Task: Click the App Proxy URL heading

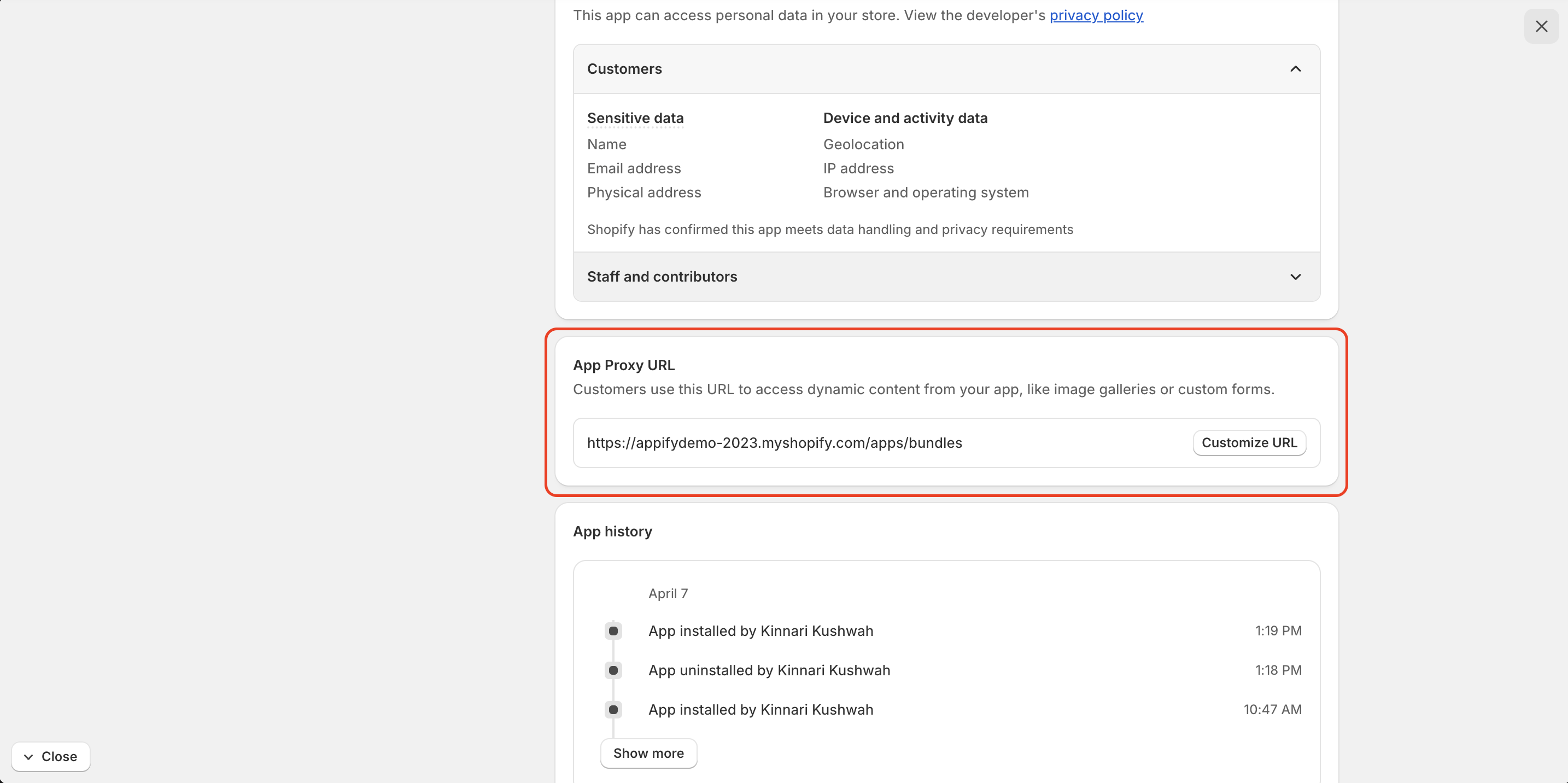Action: tap(623, 365)
